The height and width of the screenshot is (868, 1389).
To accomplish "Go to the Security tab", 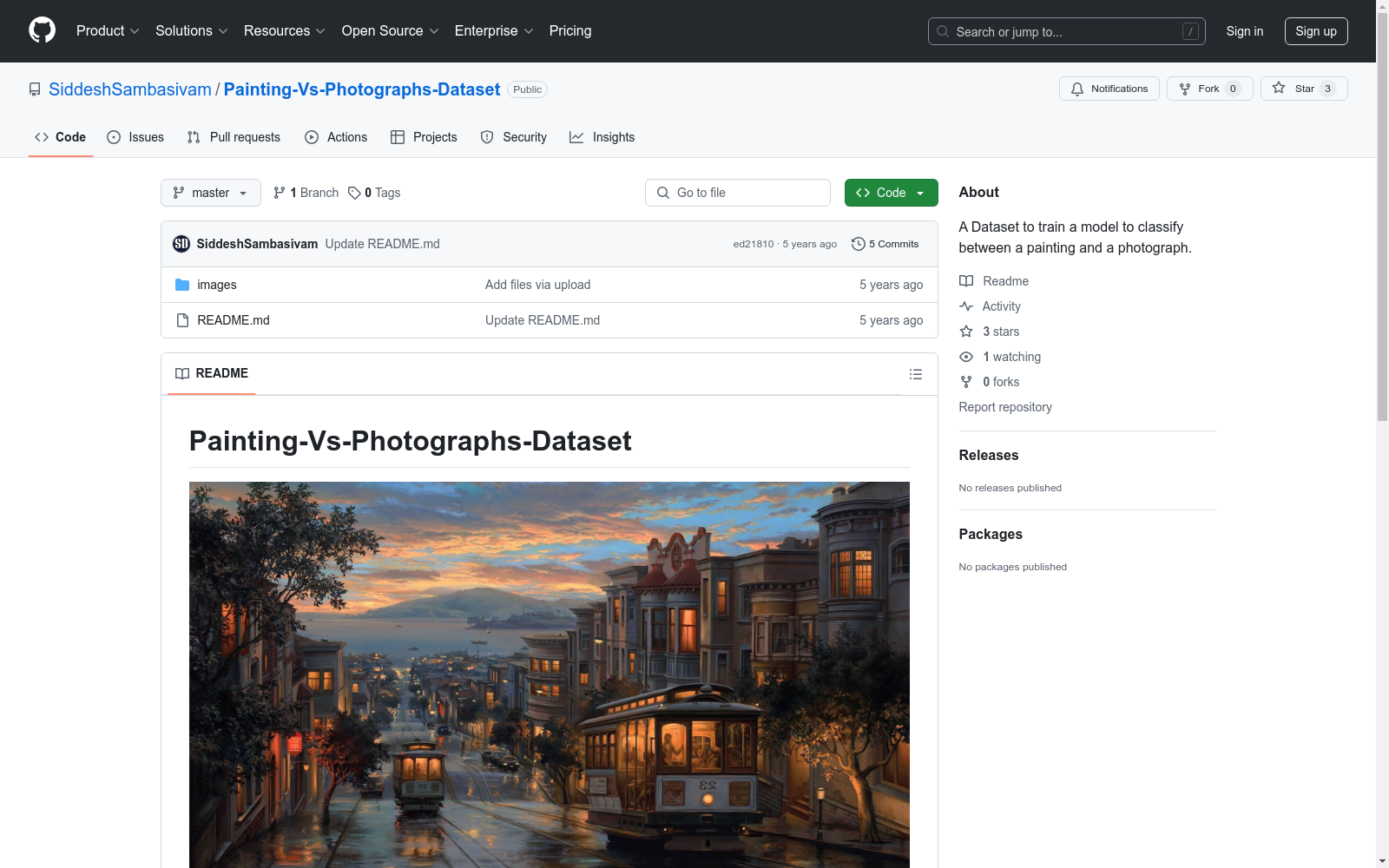I will [x=514, y=137].
